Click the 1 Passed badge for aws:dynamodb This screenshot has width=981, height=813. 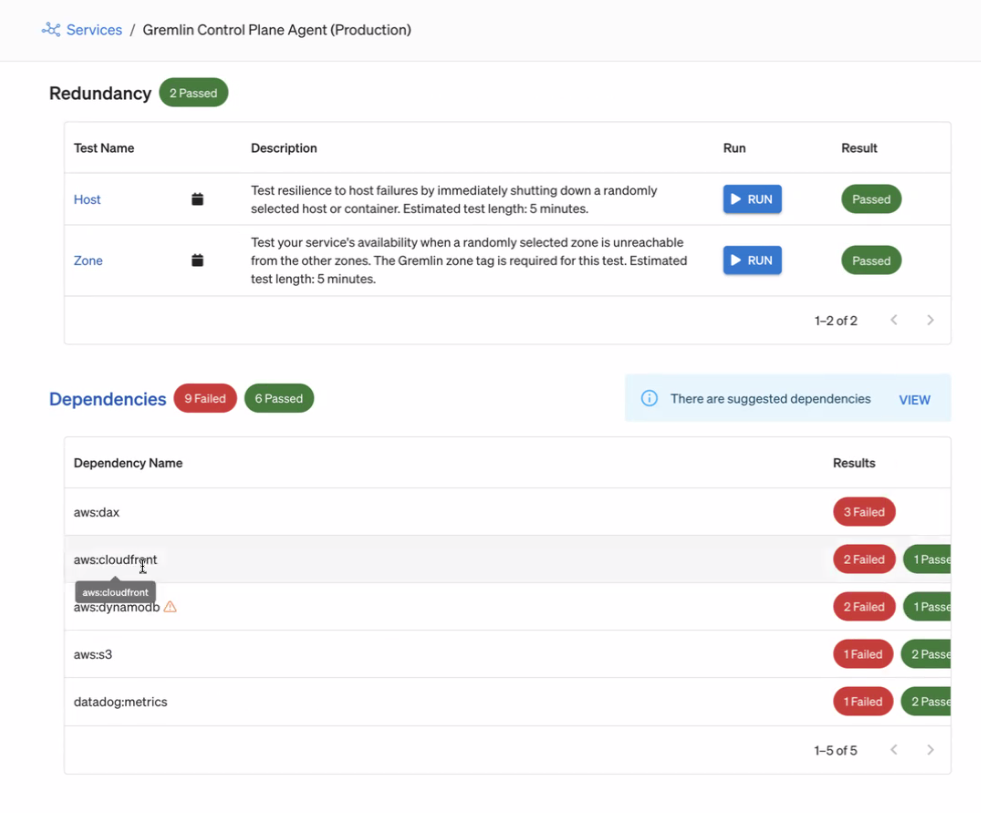pyautogui.click(x=927, y=606)
